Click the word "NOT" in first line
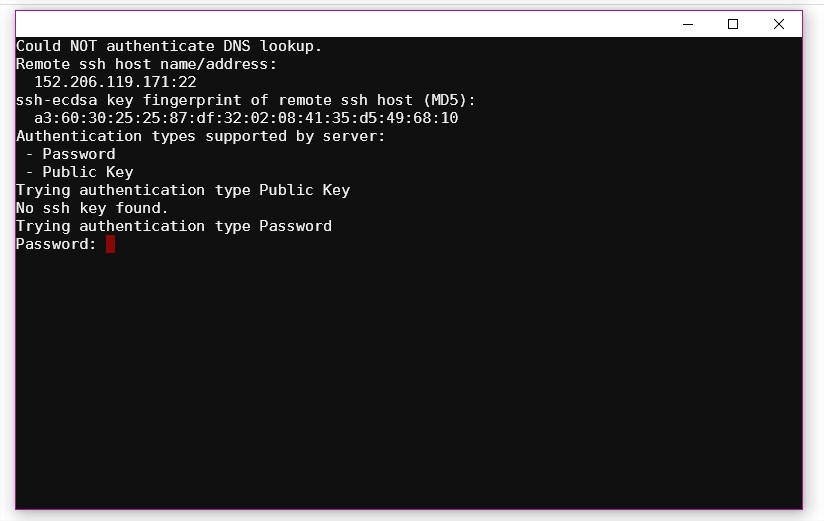 [84, 46]
